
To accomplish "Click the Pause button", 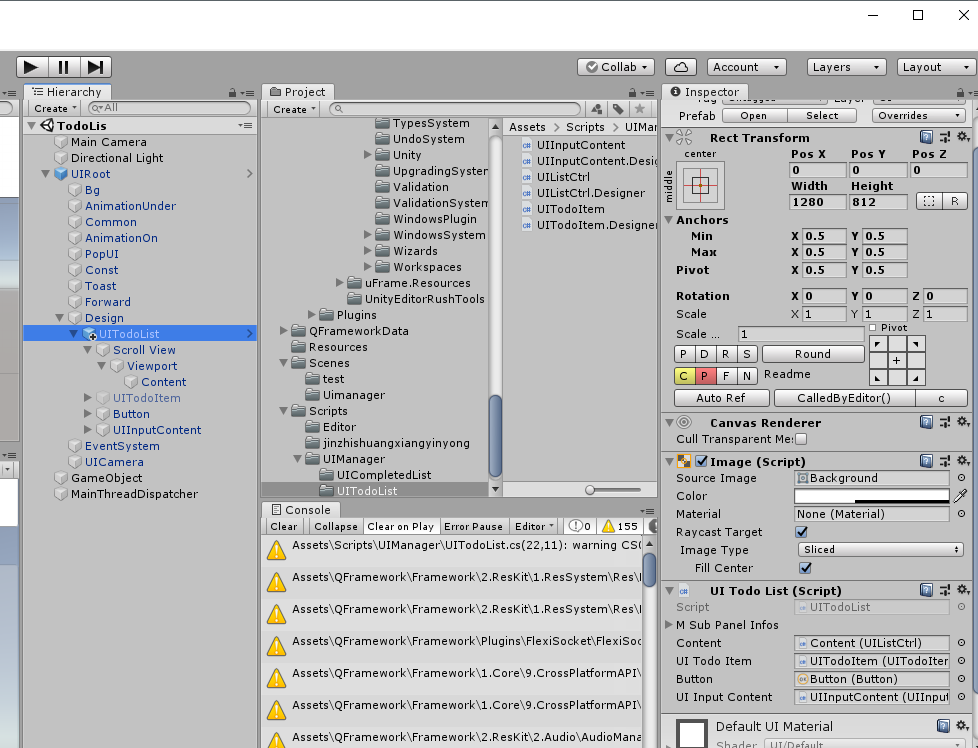I will click(x=62, y=66).
